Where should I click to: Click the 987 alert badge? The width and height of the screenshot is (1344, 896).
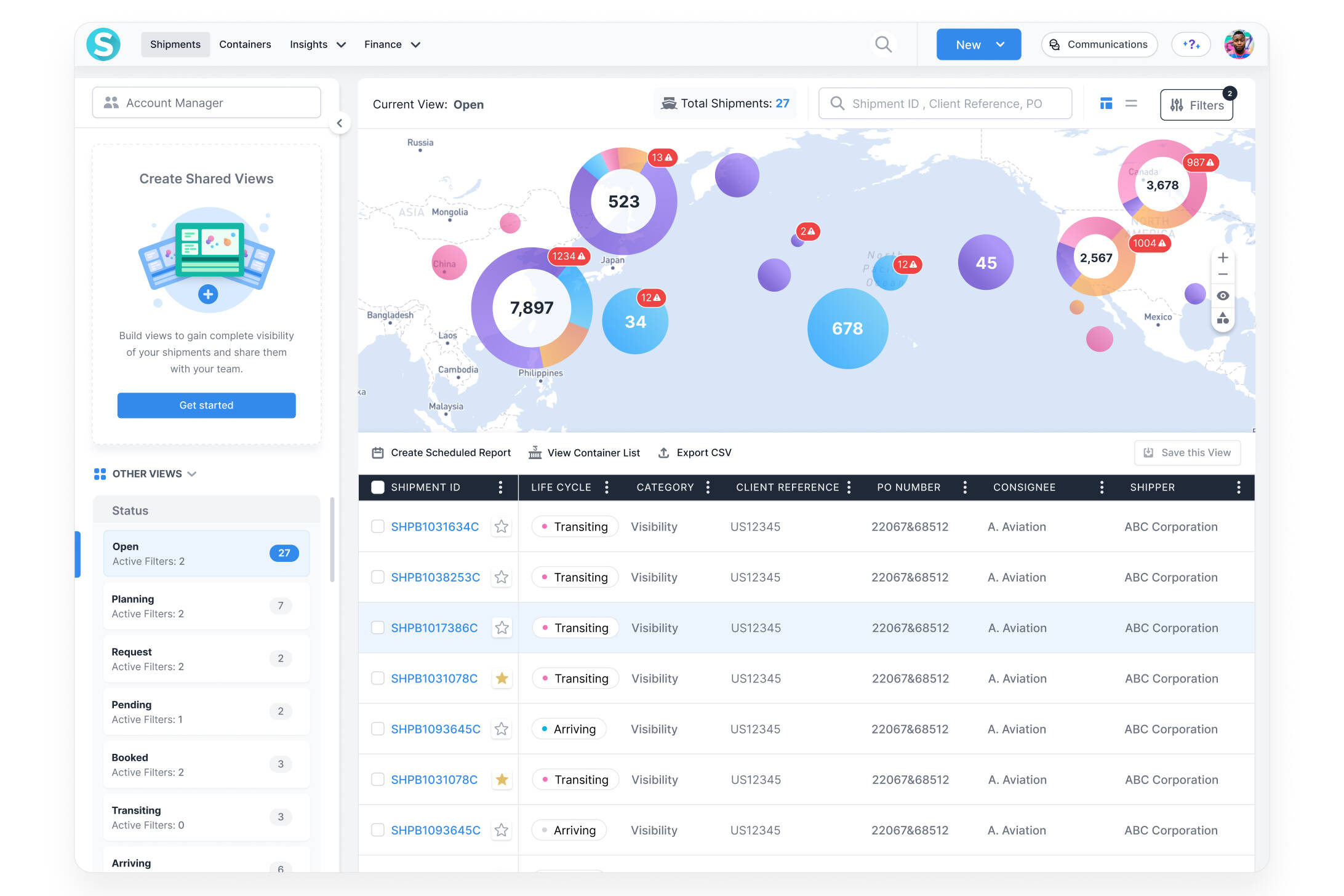click(x=1200, y=162)
